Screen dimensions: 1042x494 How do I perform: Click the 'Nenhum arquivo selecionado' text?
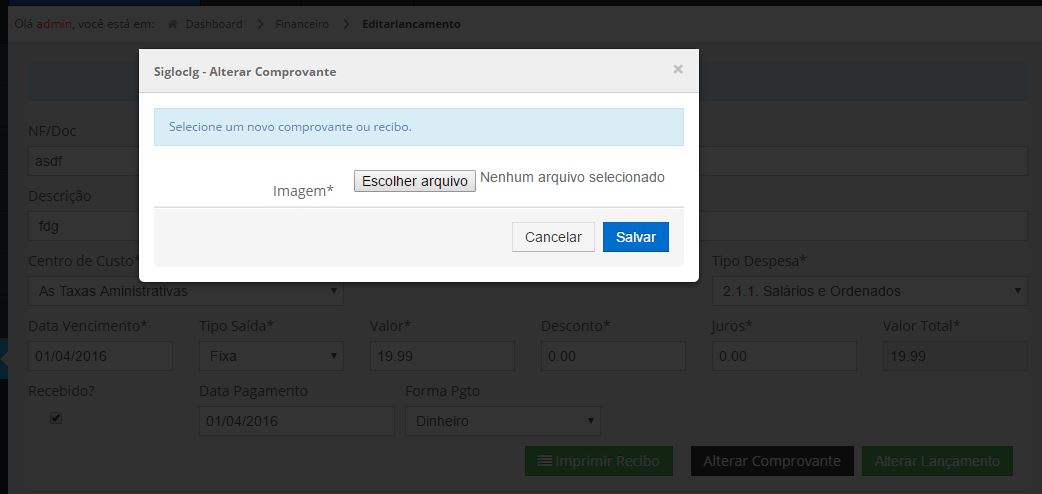(572, 178)
